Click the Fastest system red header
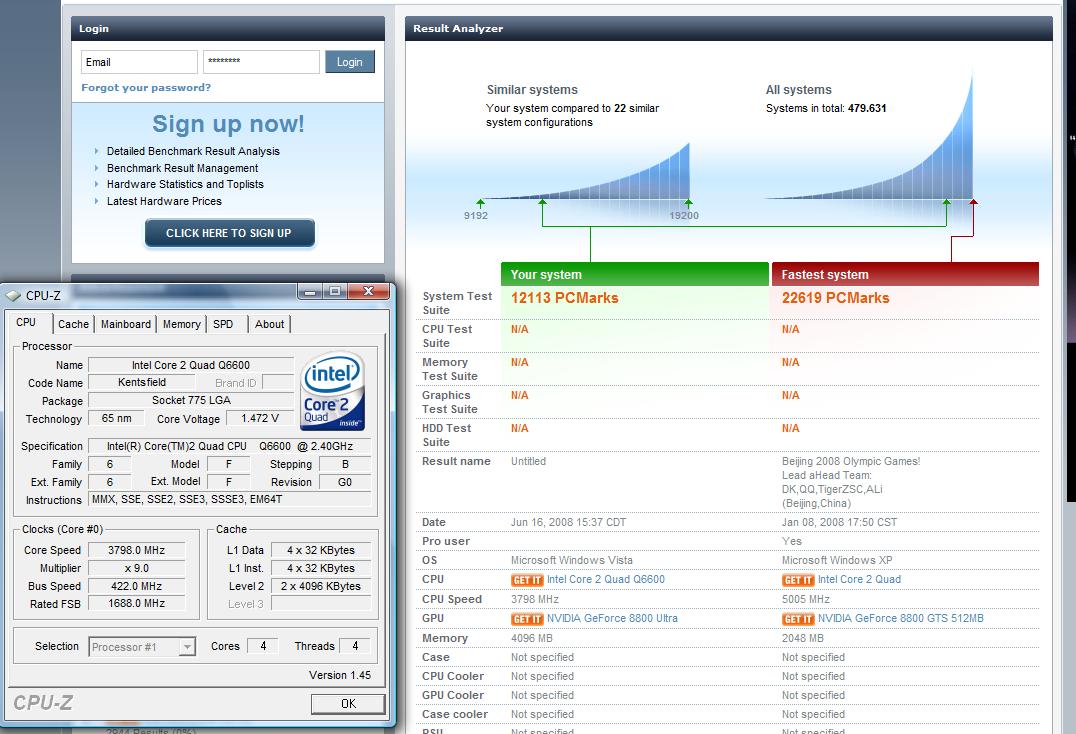 click(x=905, y=274)
